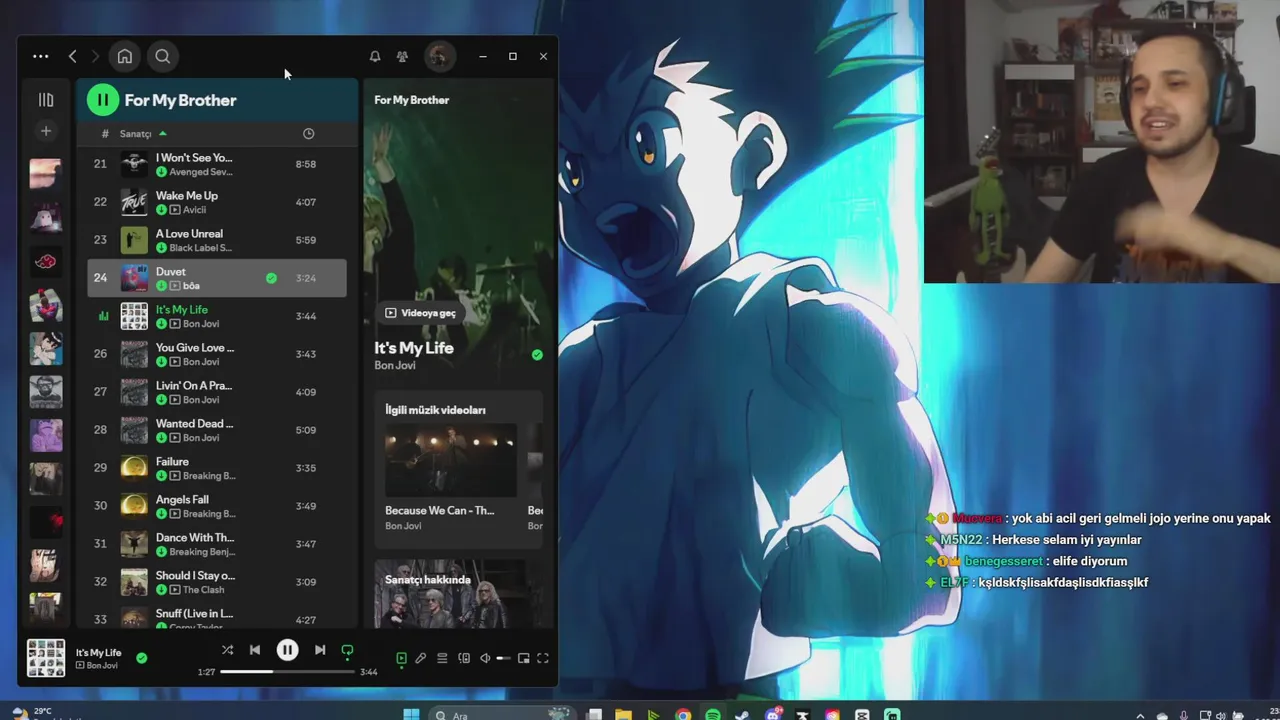Select Angels Fall track row
Screen dimensions: 1280x720
pos(217,506)
